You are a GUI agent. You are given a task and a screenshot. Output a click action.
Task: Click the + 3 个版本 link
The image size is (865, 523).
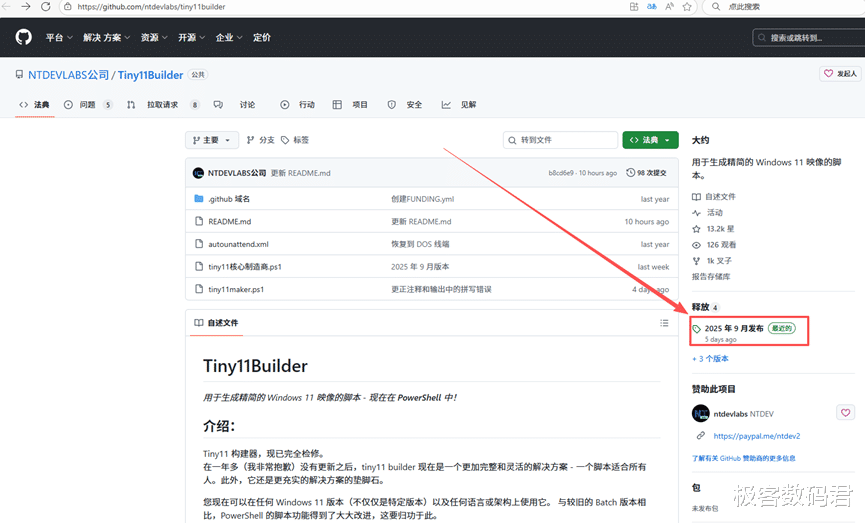tap(711, 359)
